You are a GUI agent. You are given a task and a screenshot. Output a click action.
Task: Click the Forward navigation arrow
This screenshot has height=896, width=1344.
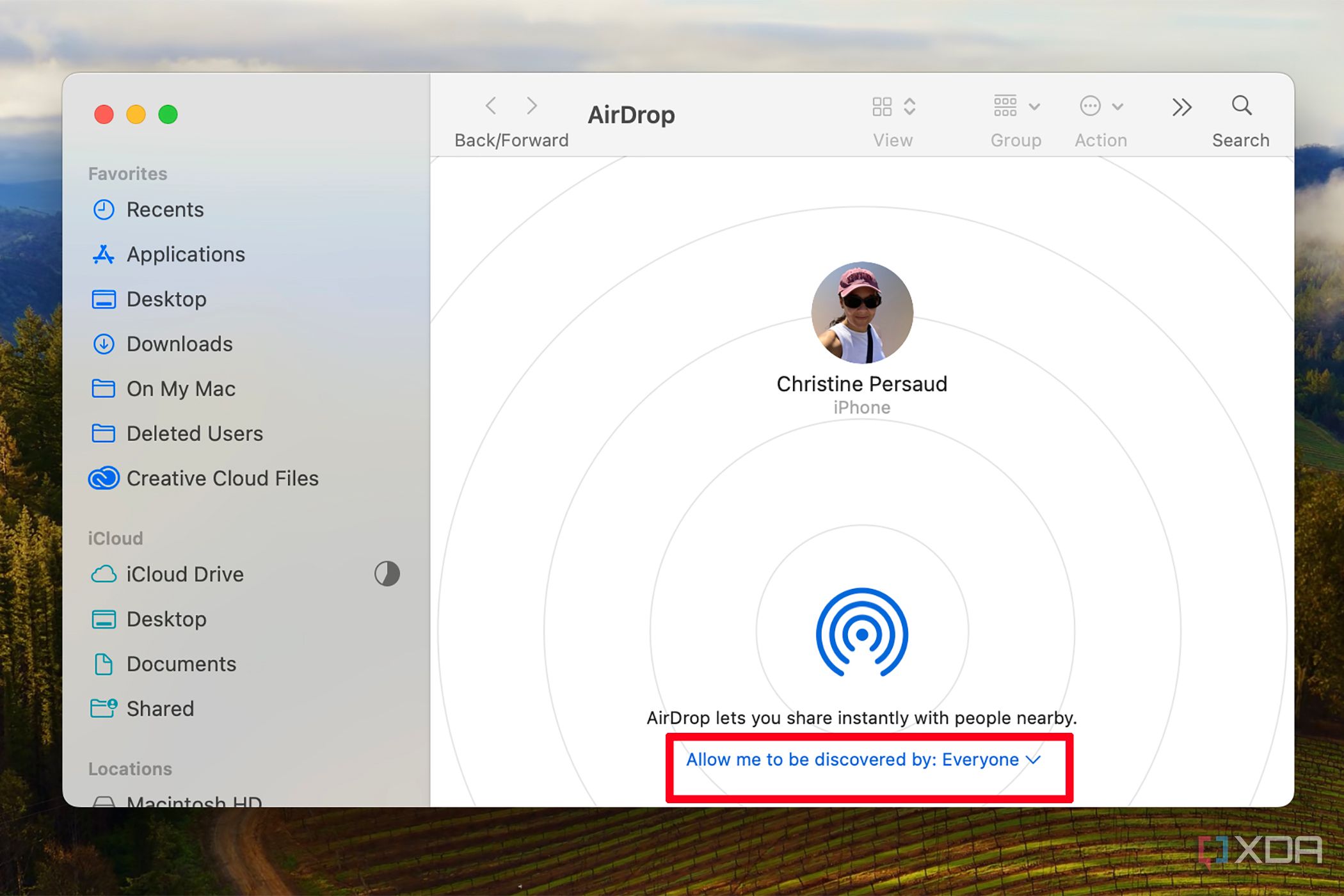(x=532, y=106)
